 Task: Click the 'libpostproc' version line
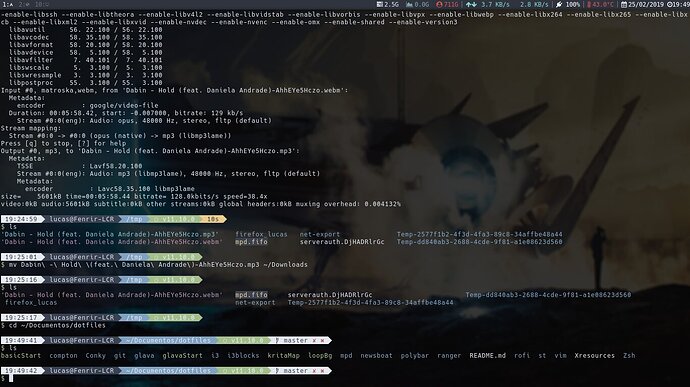point(86,83)
